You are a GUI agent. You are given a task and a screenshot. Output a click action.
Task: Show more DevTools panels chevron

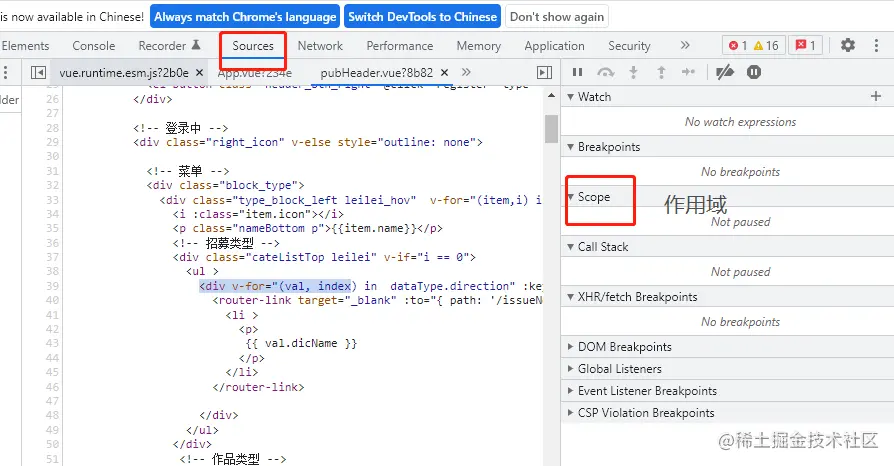pyautogui.click(x=685, y=45)
